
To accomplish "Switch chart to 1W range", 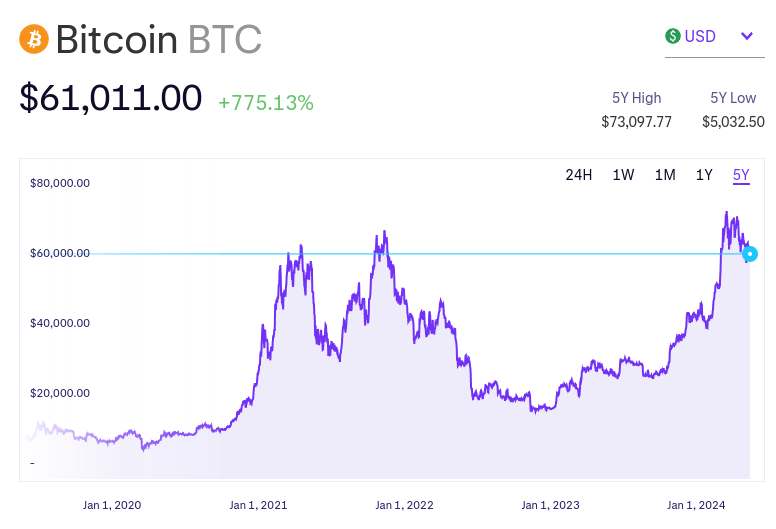I will pyautogui.click(x=623, y=175).
